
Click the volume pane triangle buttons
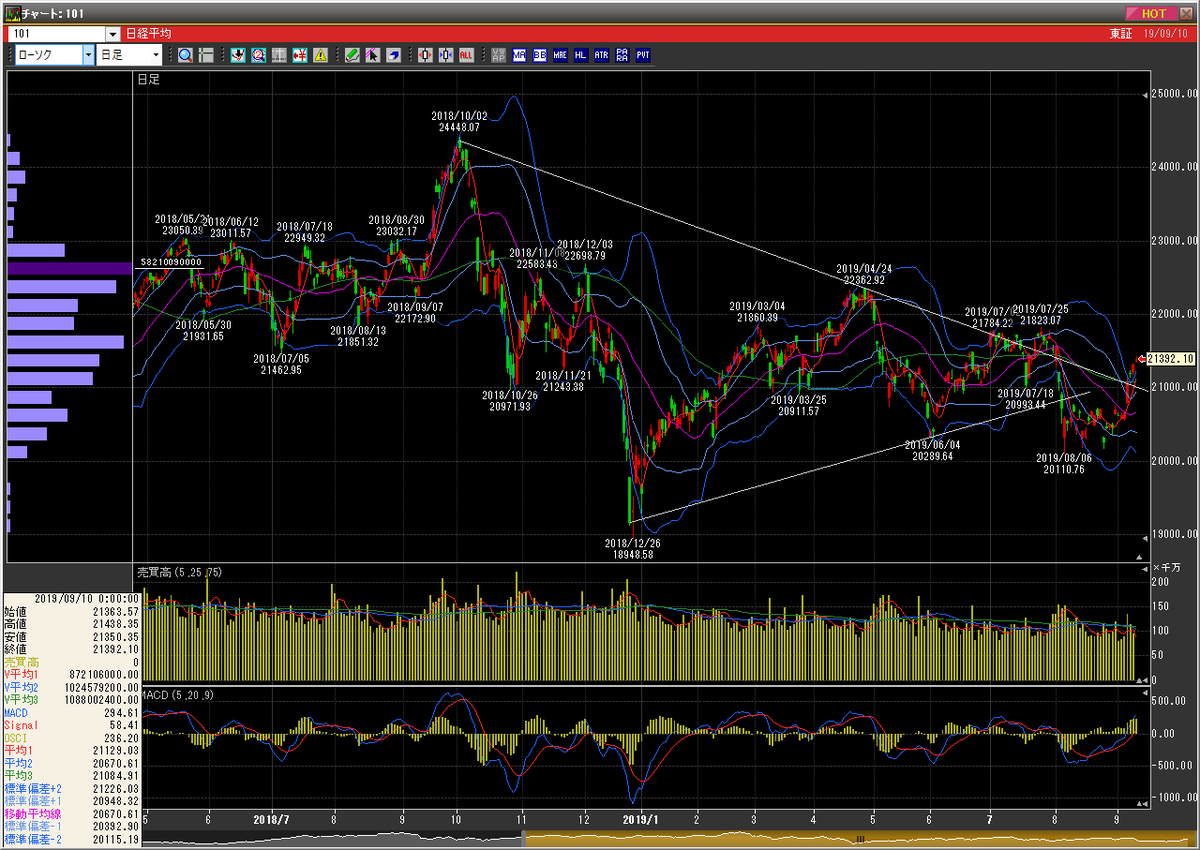(1141, 679)
